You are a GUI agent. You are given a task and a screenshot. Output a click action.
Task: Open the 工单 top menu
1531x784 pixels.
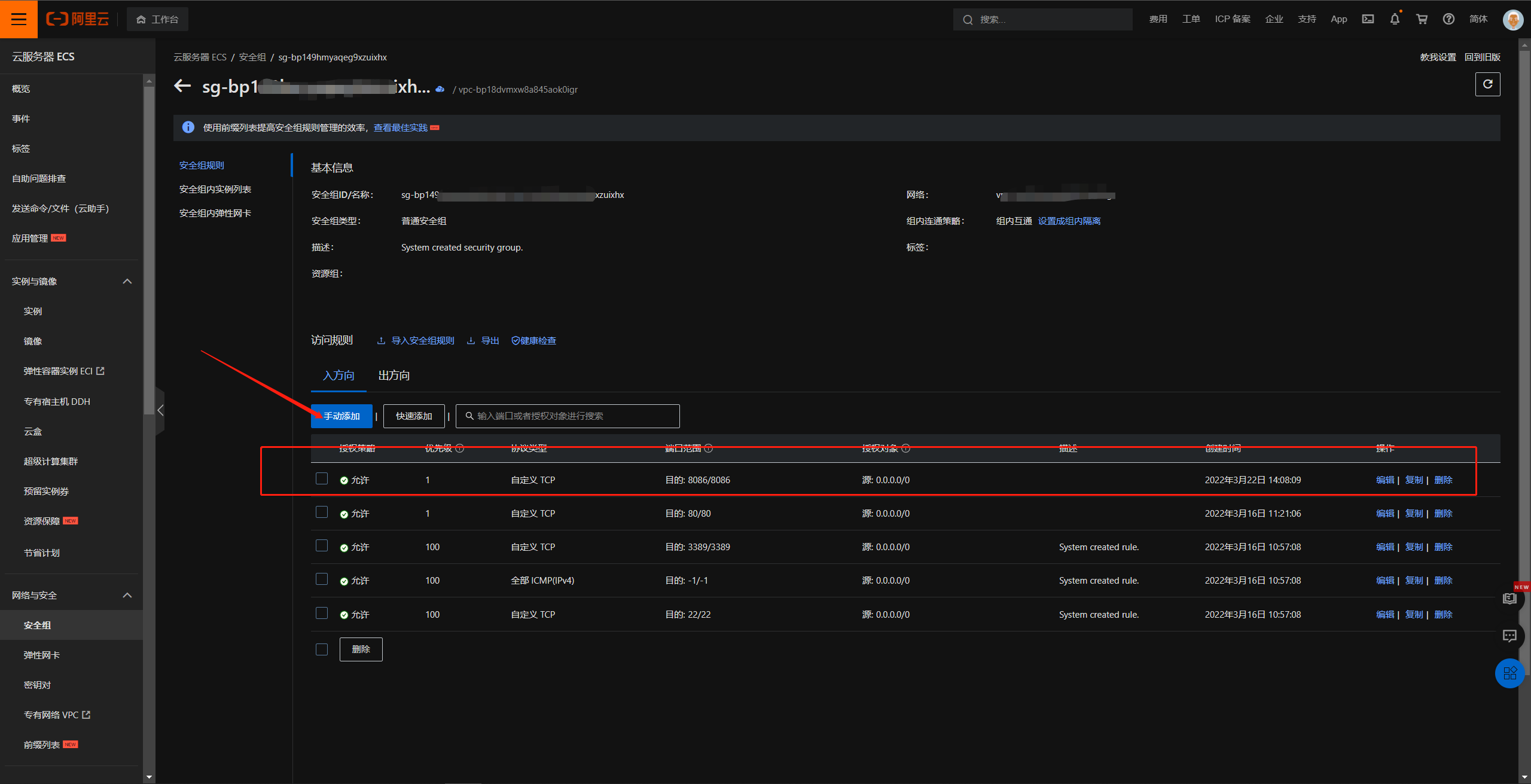(1191, 19)
